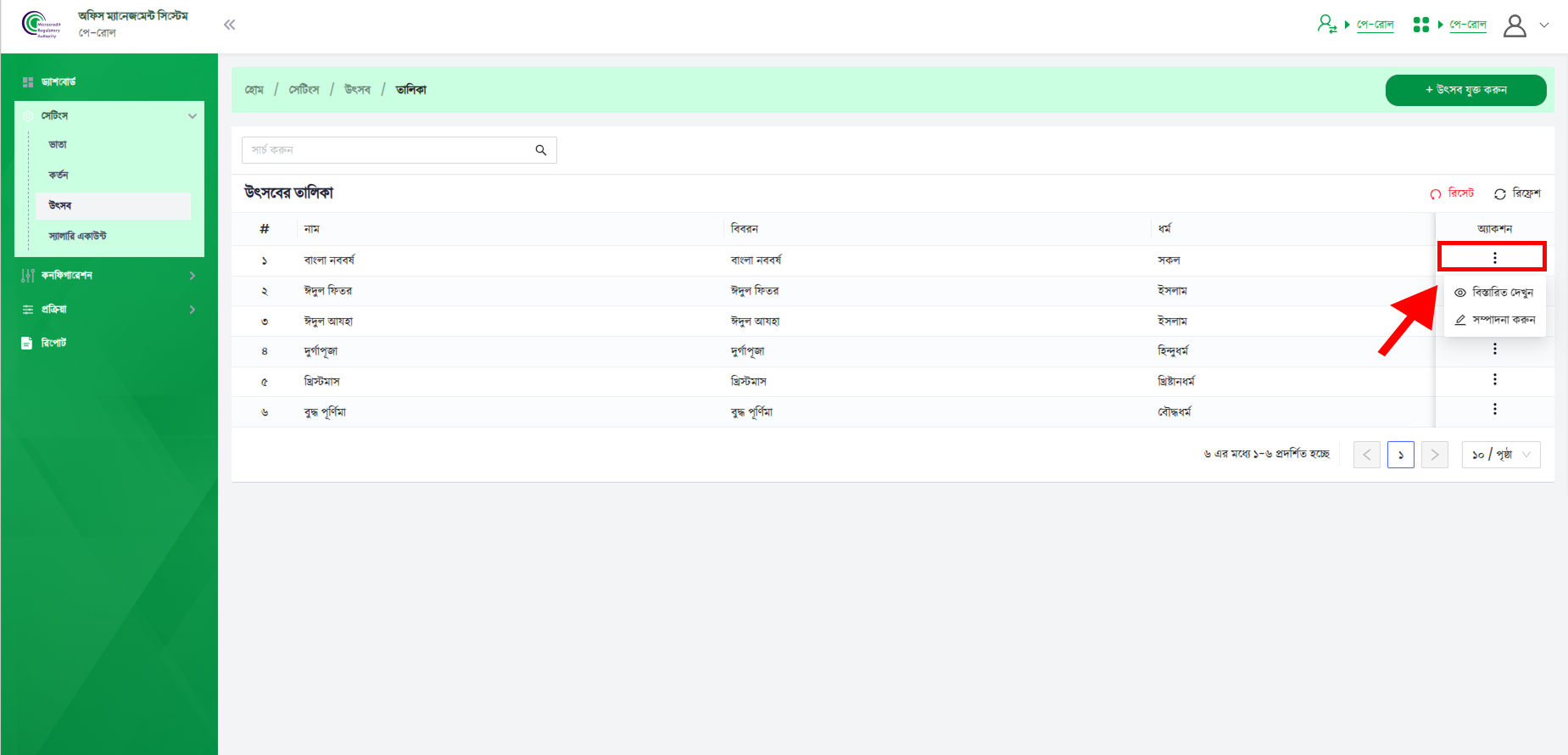Expand প্রক্রিয়া sidebar menu
This screenshot has height=755, width=1568.
click(109, 310)
